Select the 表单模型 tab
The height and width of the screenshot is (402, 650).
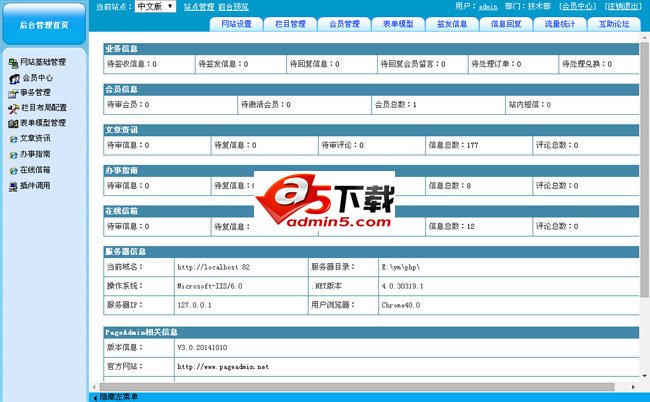tap(398, 24)
